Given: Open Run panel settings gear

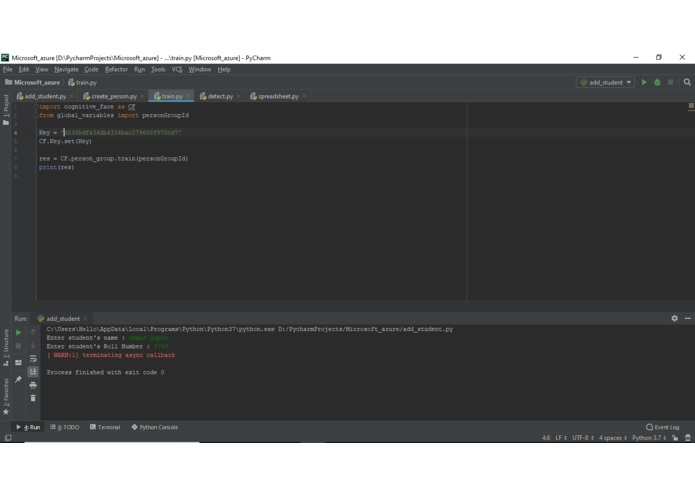Looking at the screenshot, I should click(675, 318).
